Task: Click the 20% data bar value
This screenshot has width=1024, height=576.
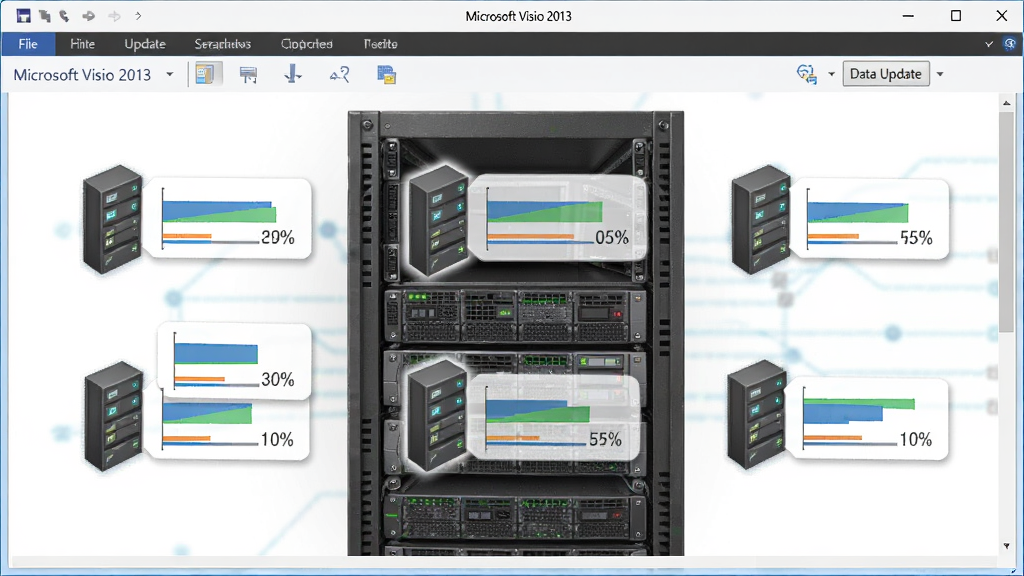Action: pos(278,238)
